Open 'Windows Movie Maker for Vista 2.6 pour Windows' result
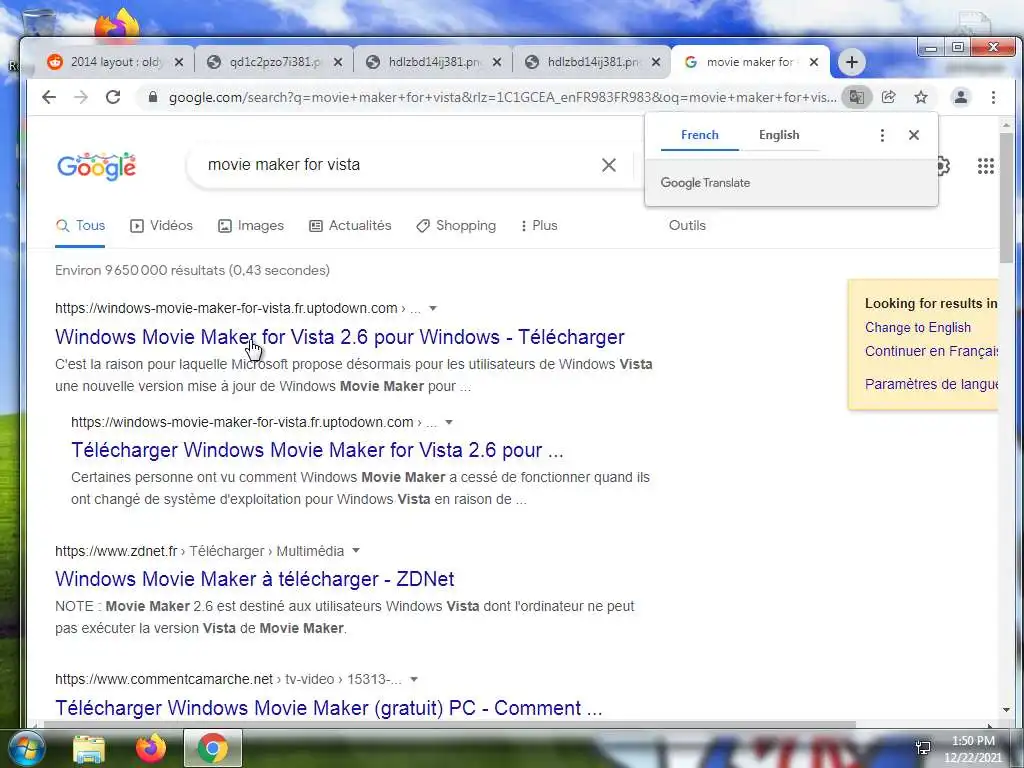 pyautogui.click(x=340, y=337)
